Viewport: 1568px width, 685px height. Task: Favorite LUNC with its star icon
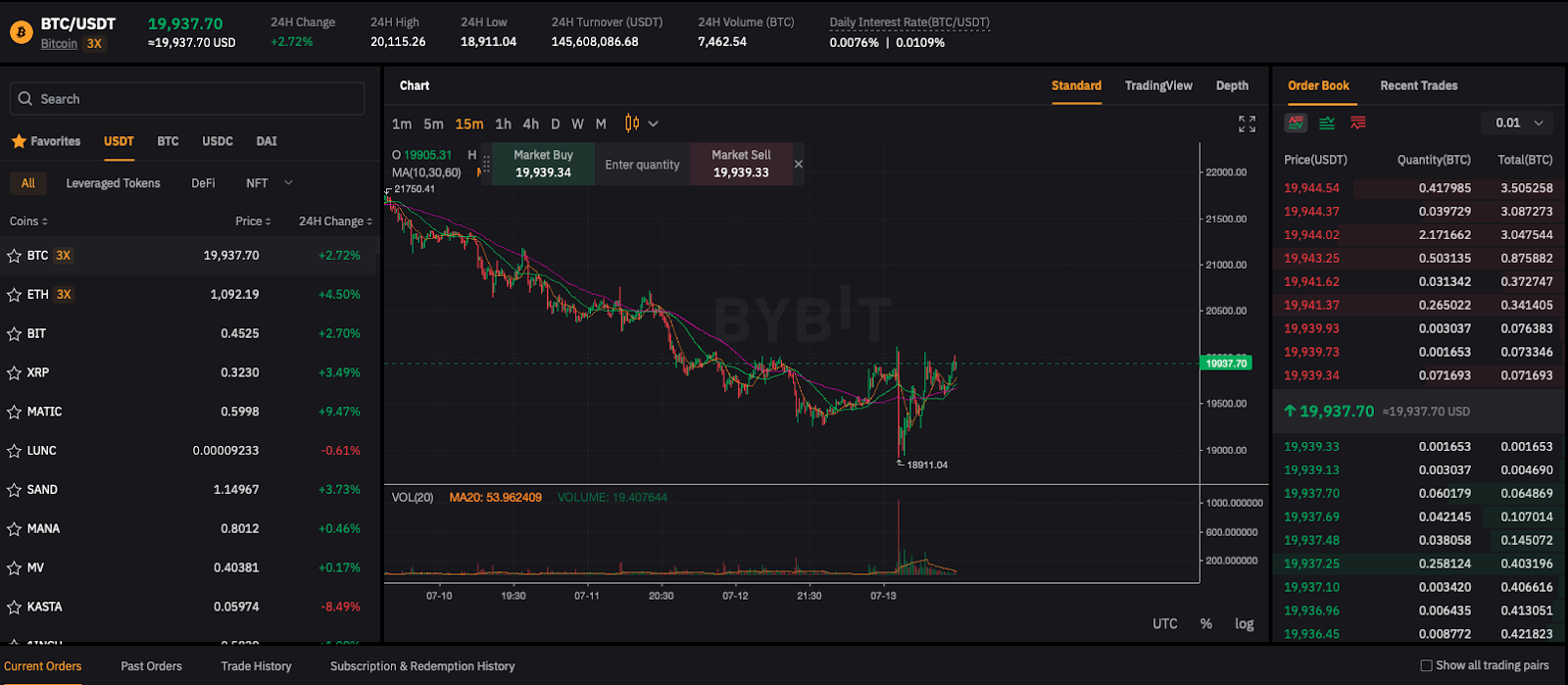tap(14, 452)
